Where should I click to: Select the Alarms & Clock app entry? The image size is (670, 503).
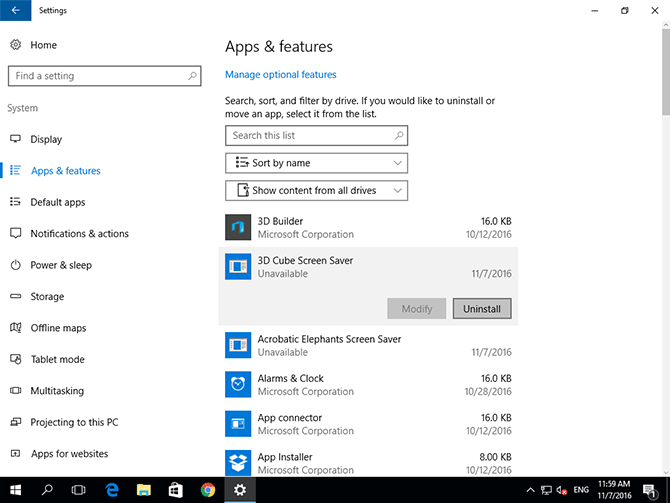[368, 385]
